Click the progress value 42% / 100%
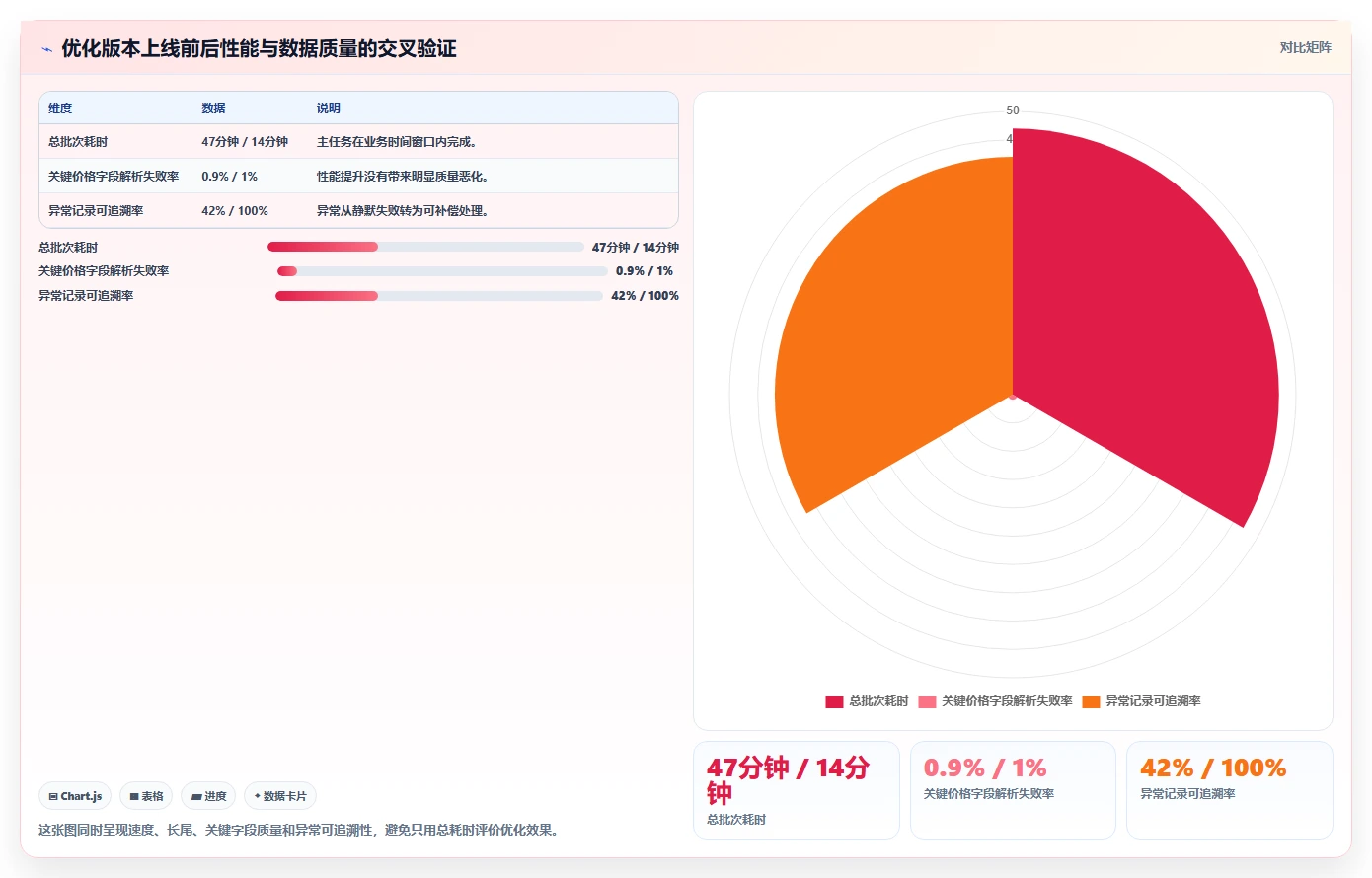The width and height of the screenshot is (1372, 878). click(645, 296)
